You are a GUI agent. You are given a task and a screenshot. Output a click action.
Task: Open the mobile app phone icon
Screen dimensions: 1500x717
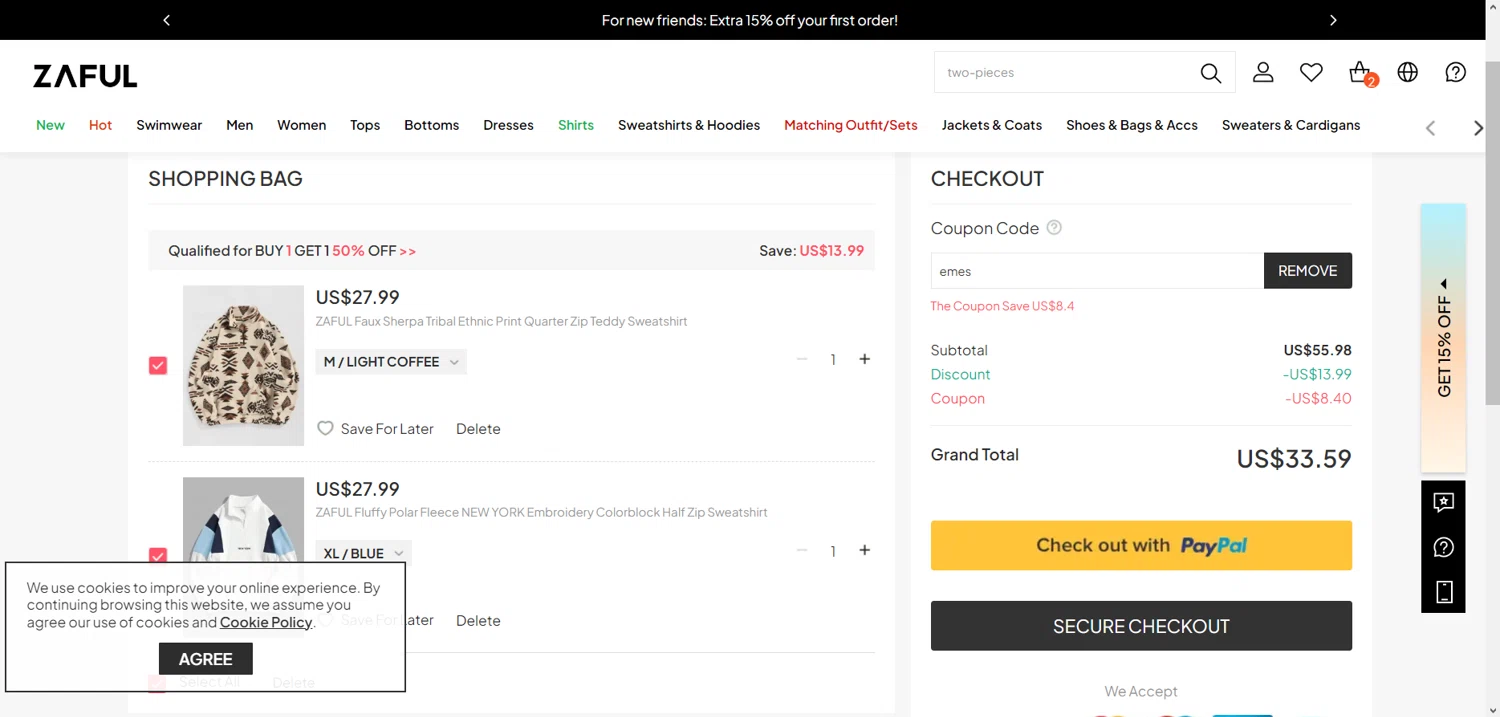pos(1443,591)
